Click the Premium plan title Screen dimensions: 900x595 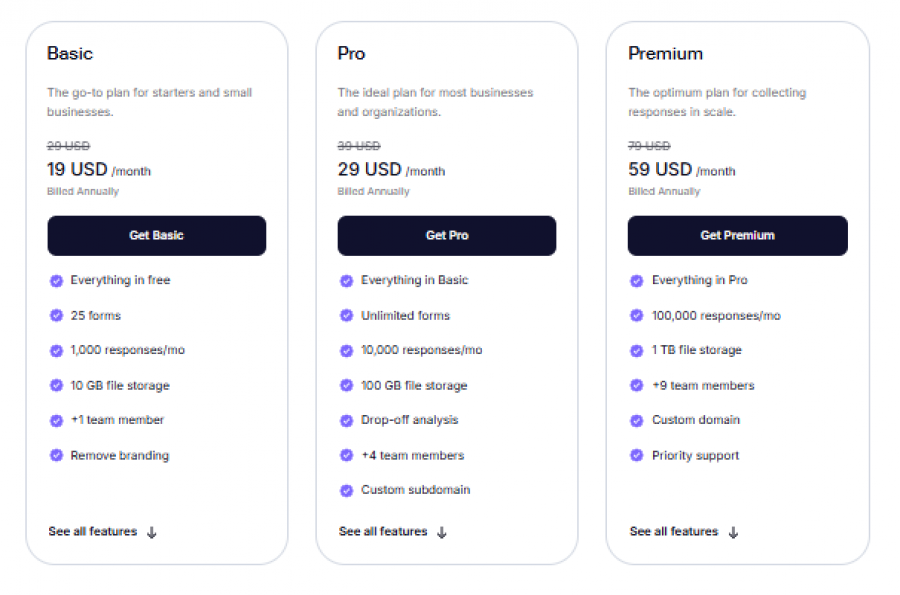(655, 53)
